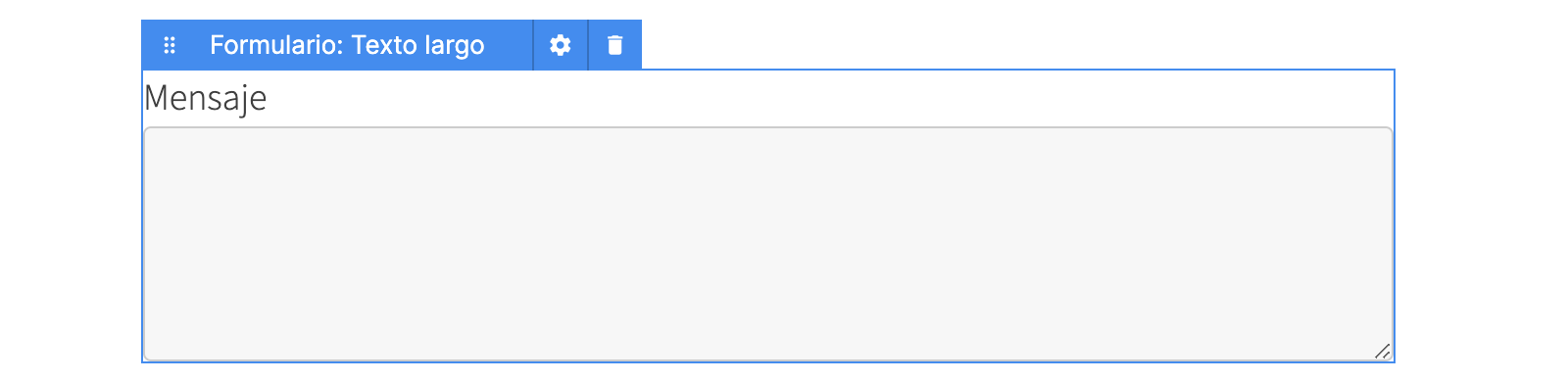Click the textarea resize grip corner

tap(1382, 351)
